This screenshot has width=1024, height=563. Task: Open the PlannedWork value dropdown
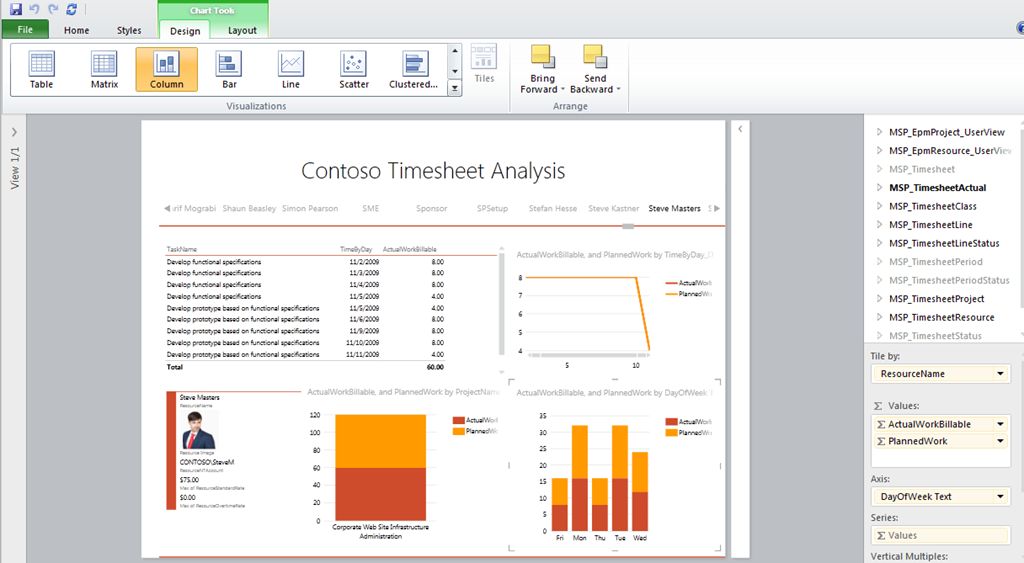tap(1000, 441)
